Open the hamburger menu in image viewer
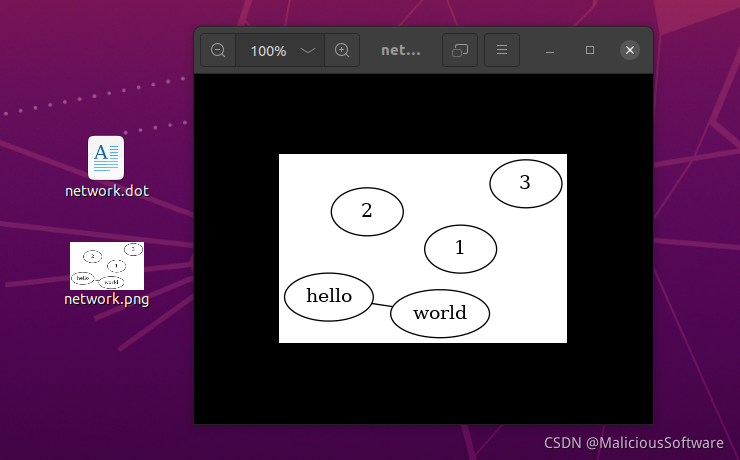The height and width of the screenshot is (460, 740). coord(502,50)
